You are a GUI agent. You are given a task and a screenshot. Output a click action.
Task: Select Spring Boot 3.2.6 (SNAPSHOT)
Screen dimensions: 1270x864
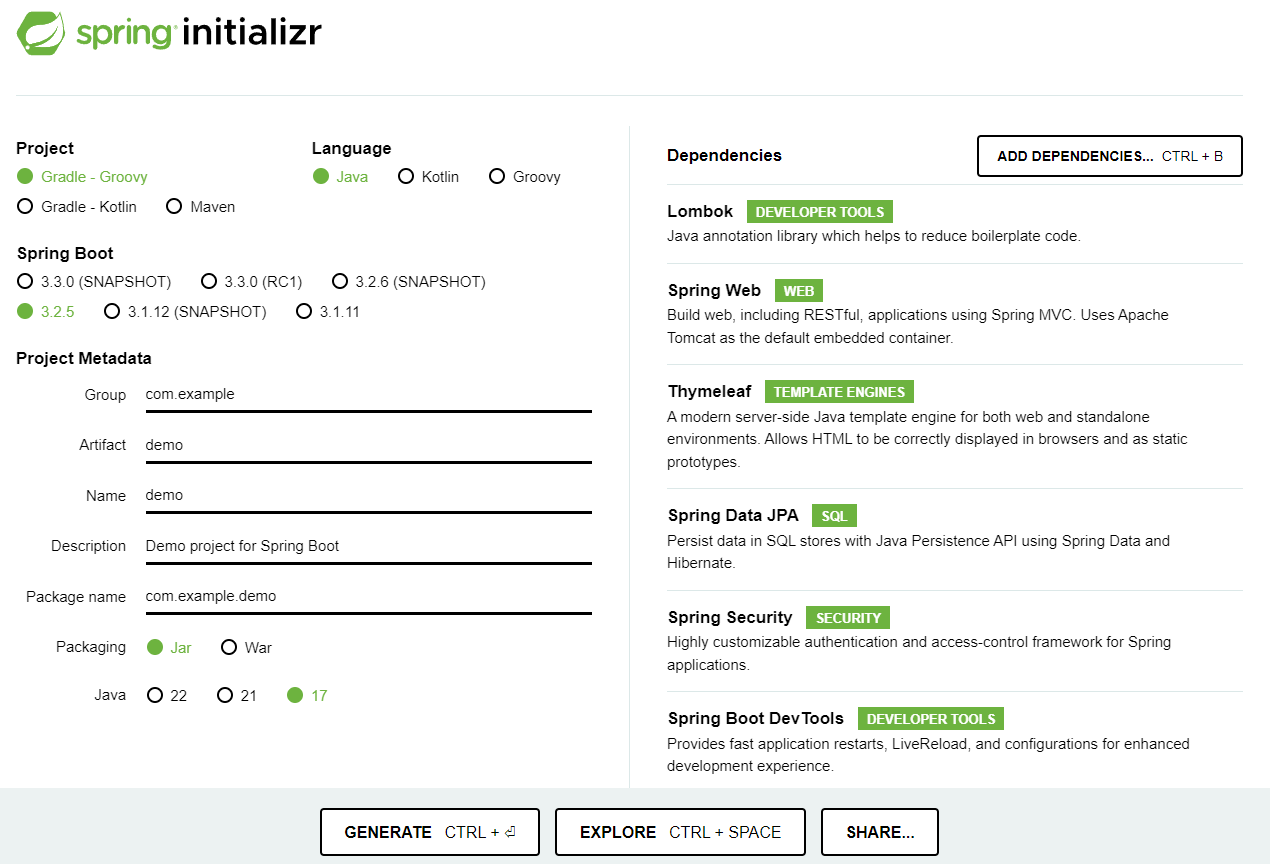pos(408,282)
